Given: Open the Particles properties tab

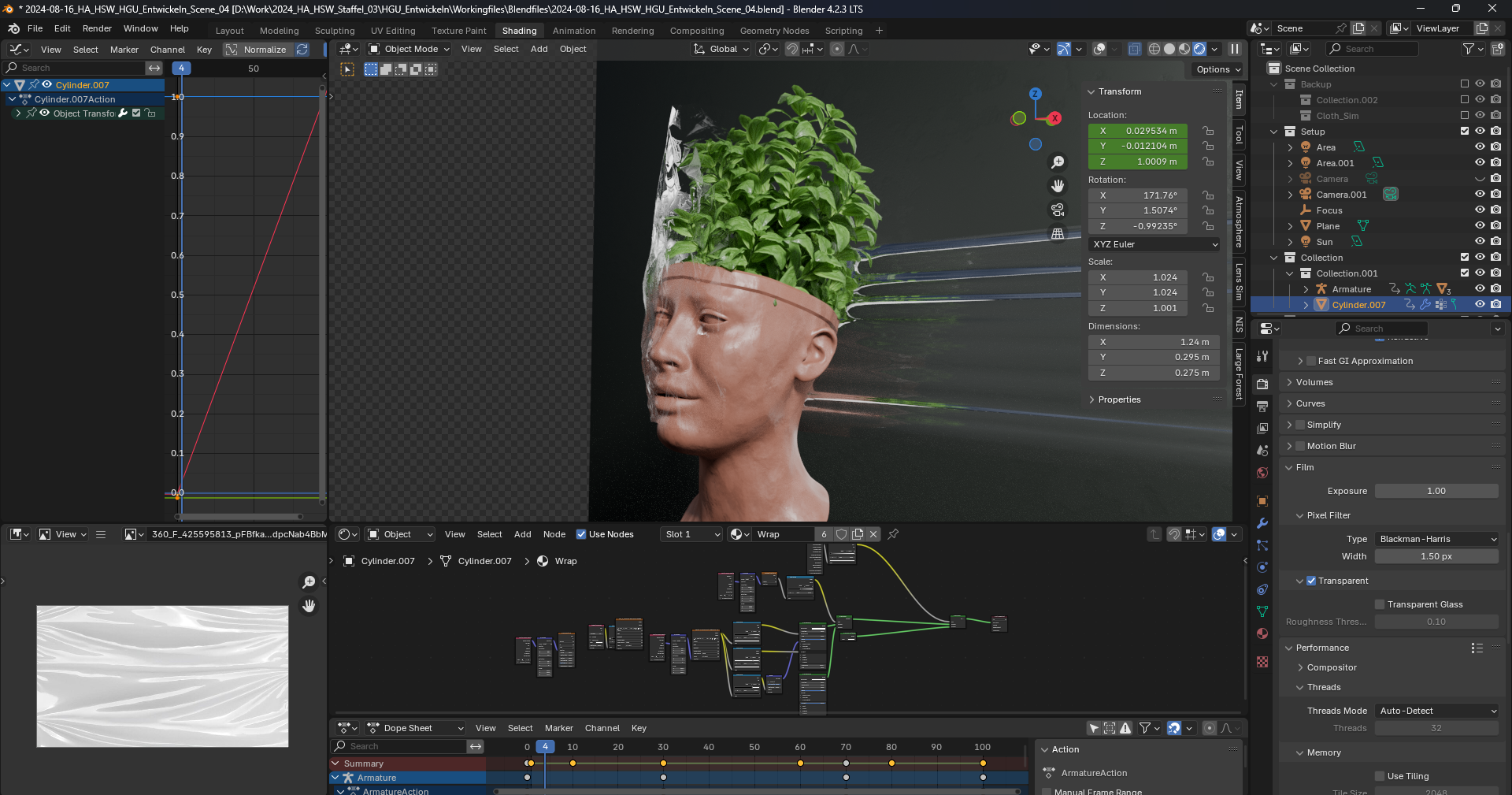Looking at the screenshot, I should [x=1262, y=545].
